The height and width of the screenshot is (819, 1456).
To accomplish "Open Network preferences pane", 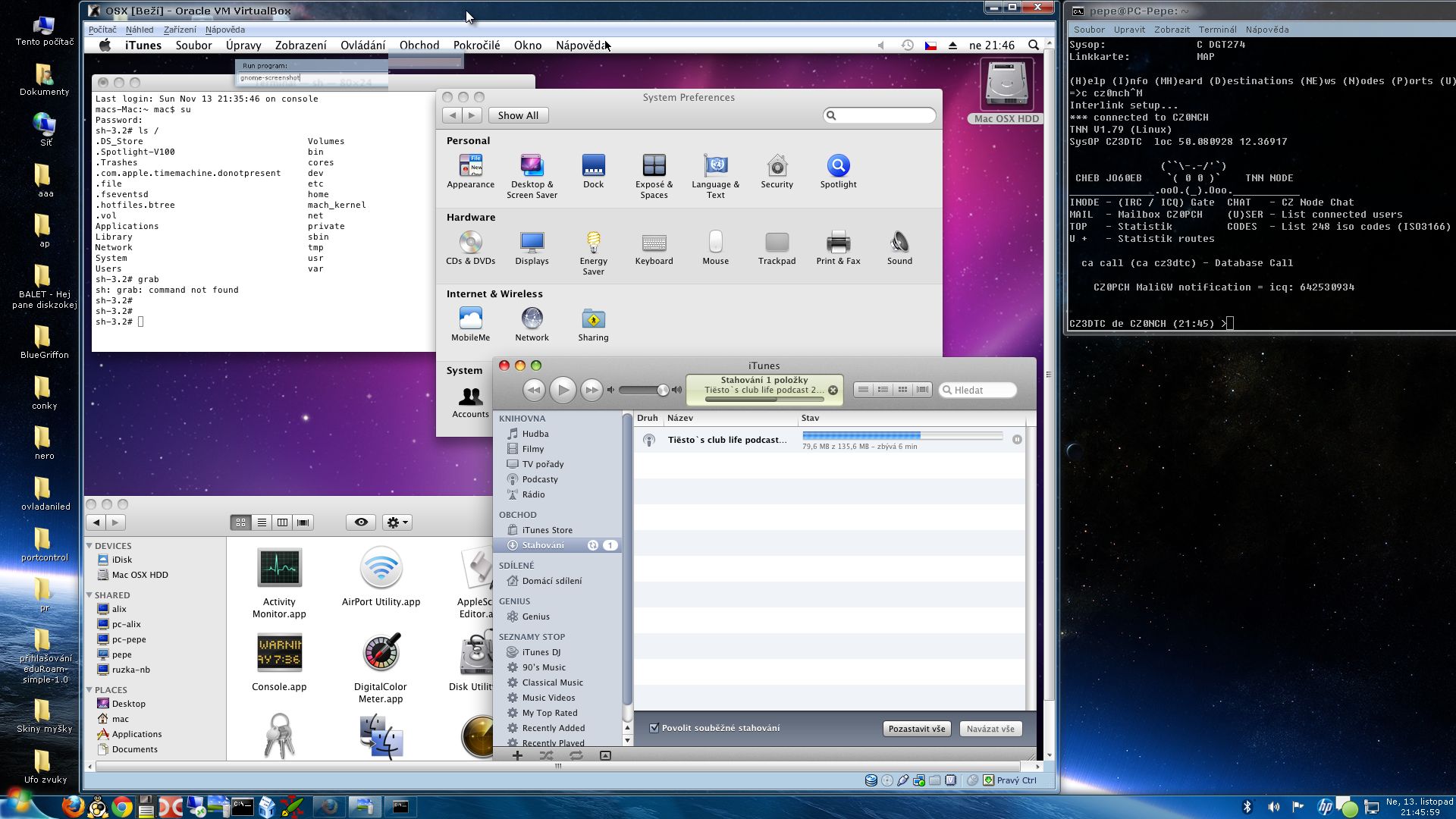I will point(532,325).
